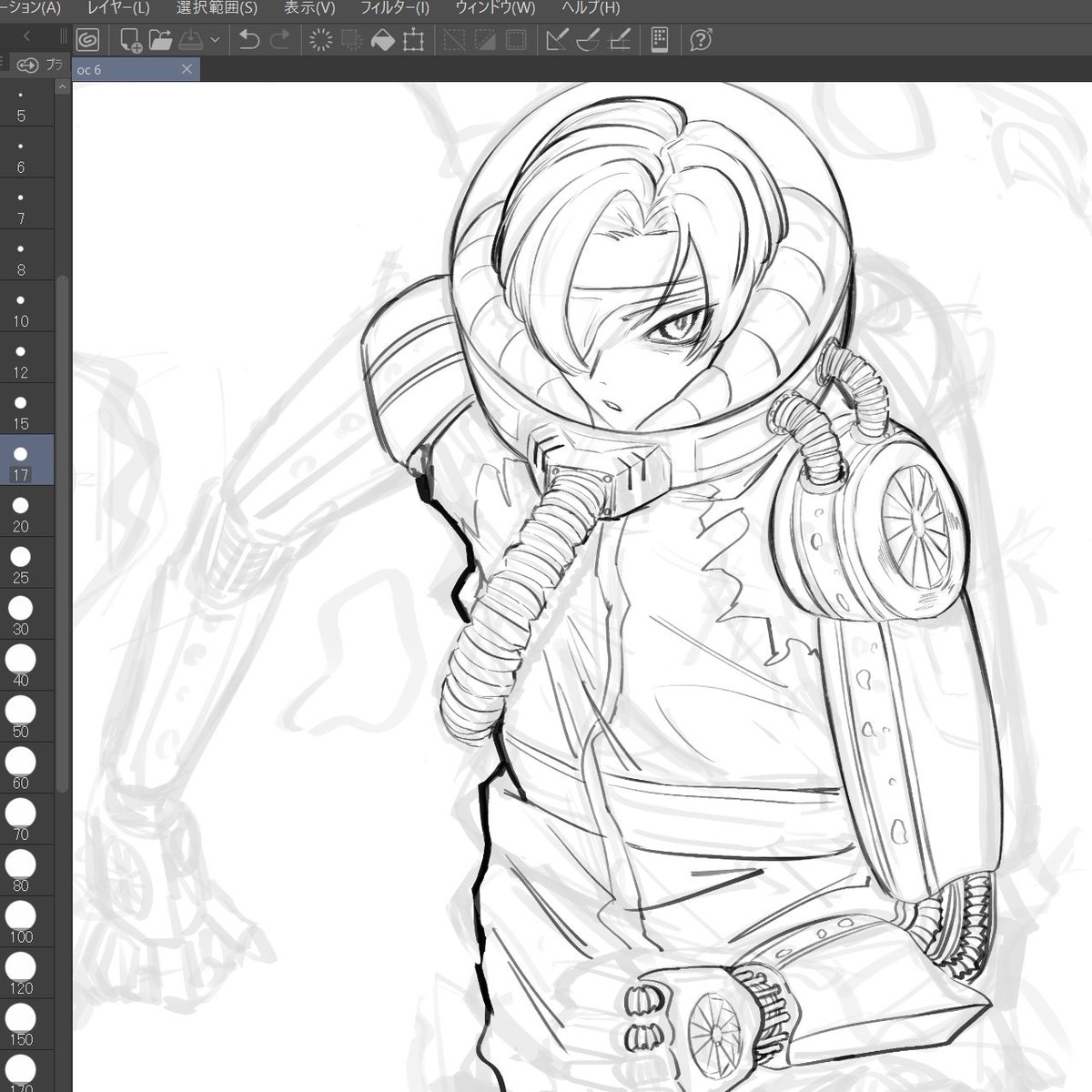Viewport: 1092px width, 1092px height.
Task: Use brush size 80 preset
Action: [x=21, y=871]
